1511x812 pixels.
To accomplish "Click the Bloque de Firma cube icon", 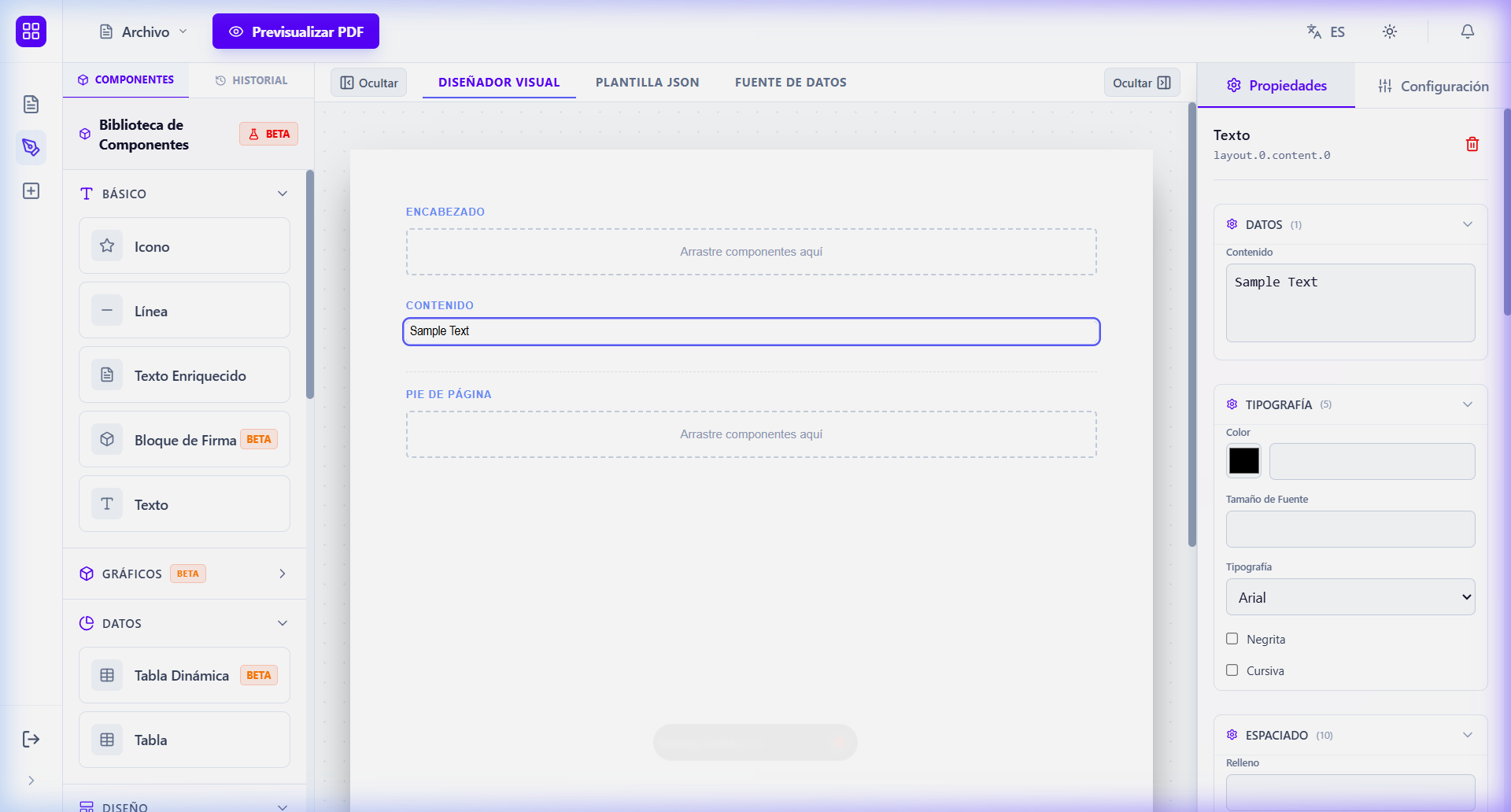I will (x=107, y=440).
